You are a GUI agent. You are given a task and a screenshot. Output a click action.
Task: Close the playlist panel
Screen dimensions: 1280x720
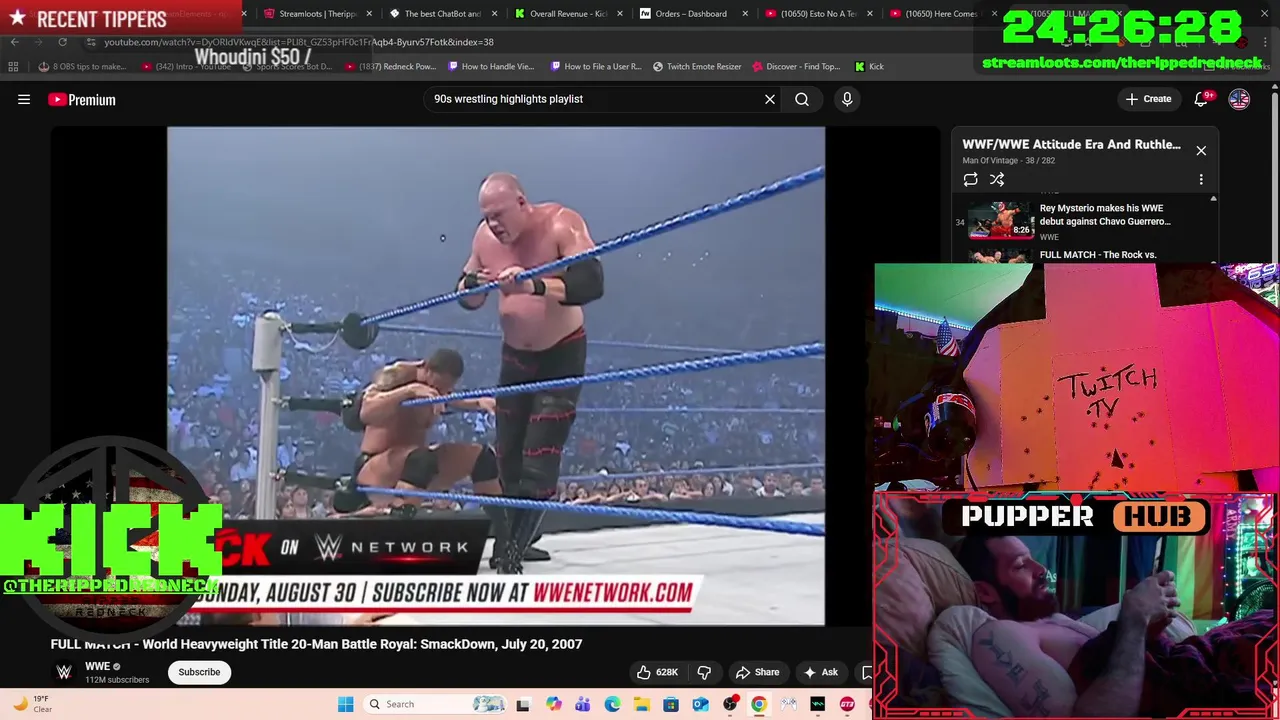[1201, 151]
